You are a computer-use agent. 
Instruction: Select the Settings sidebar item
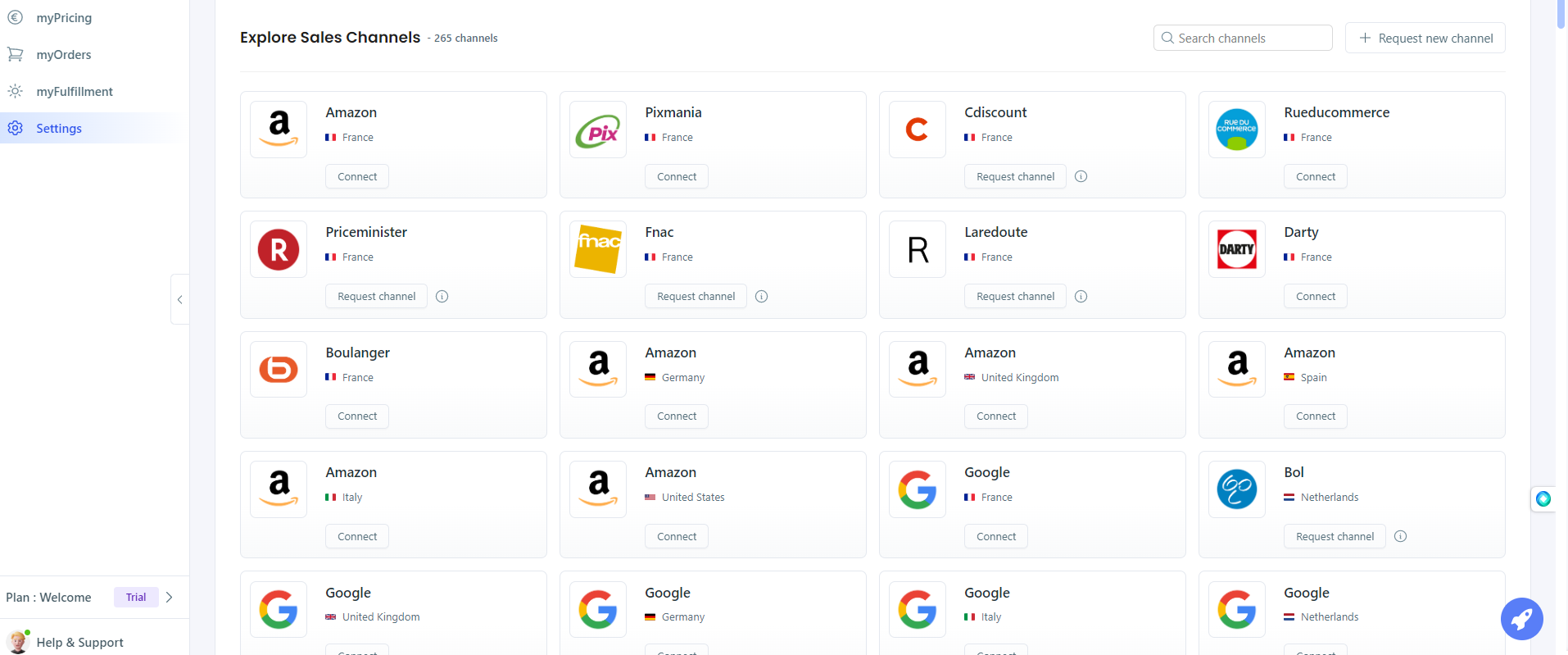tap(59, 129)
